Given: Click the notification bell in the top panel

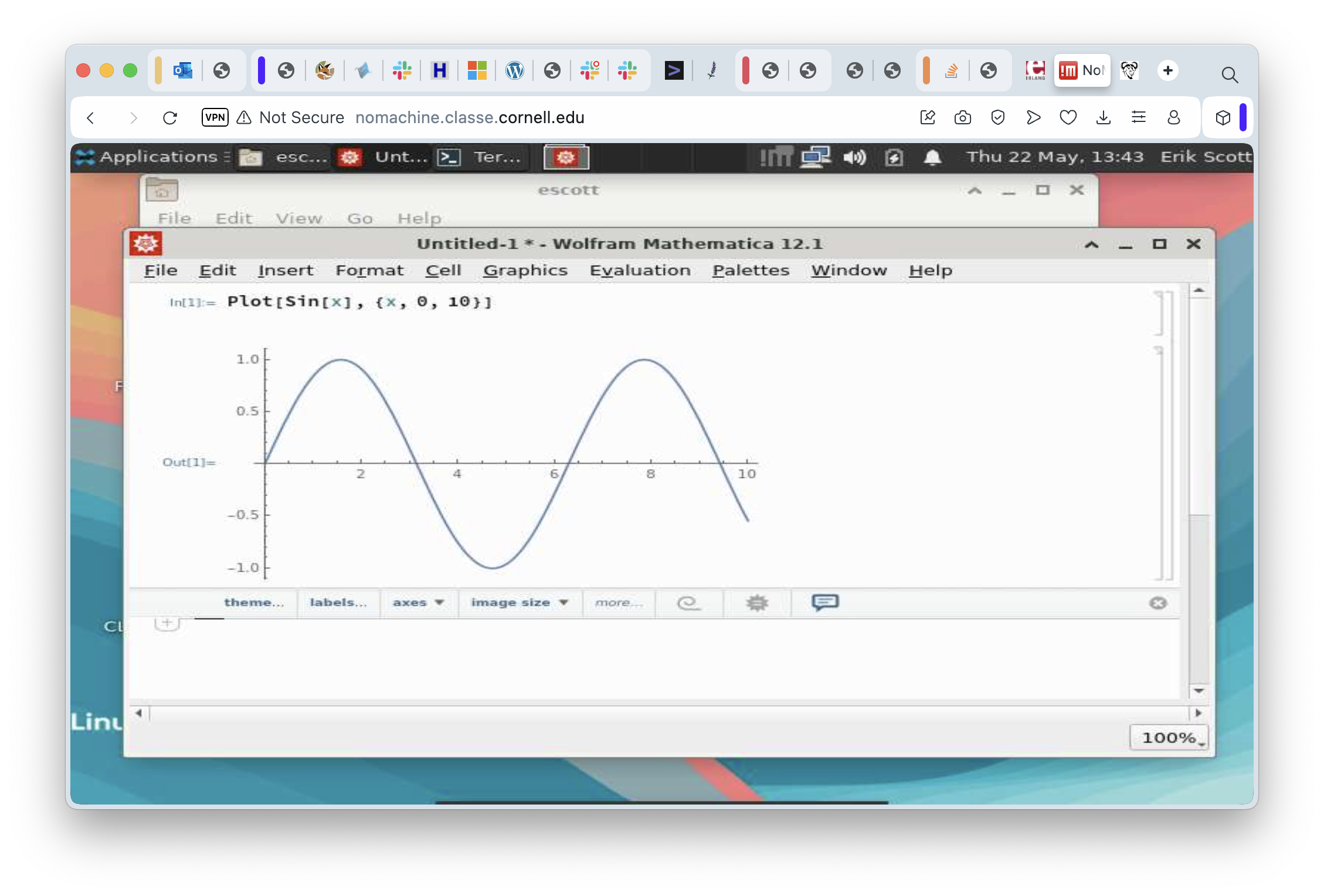Looking at the screenshot, I should click(x=932, y=157).
